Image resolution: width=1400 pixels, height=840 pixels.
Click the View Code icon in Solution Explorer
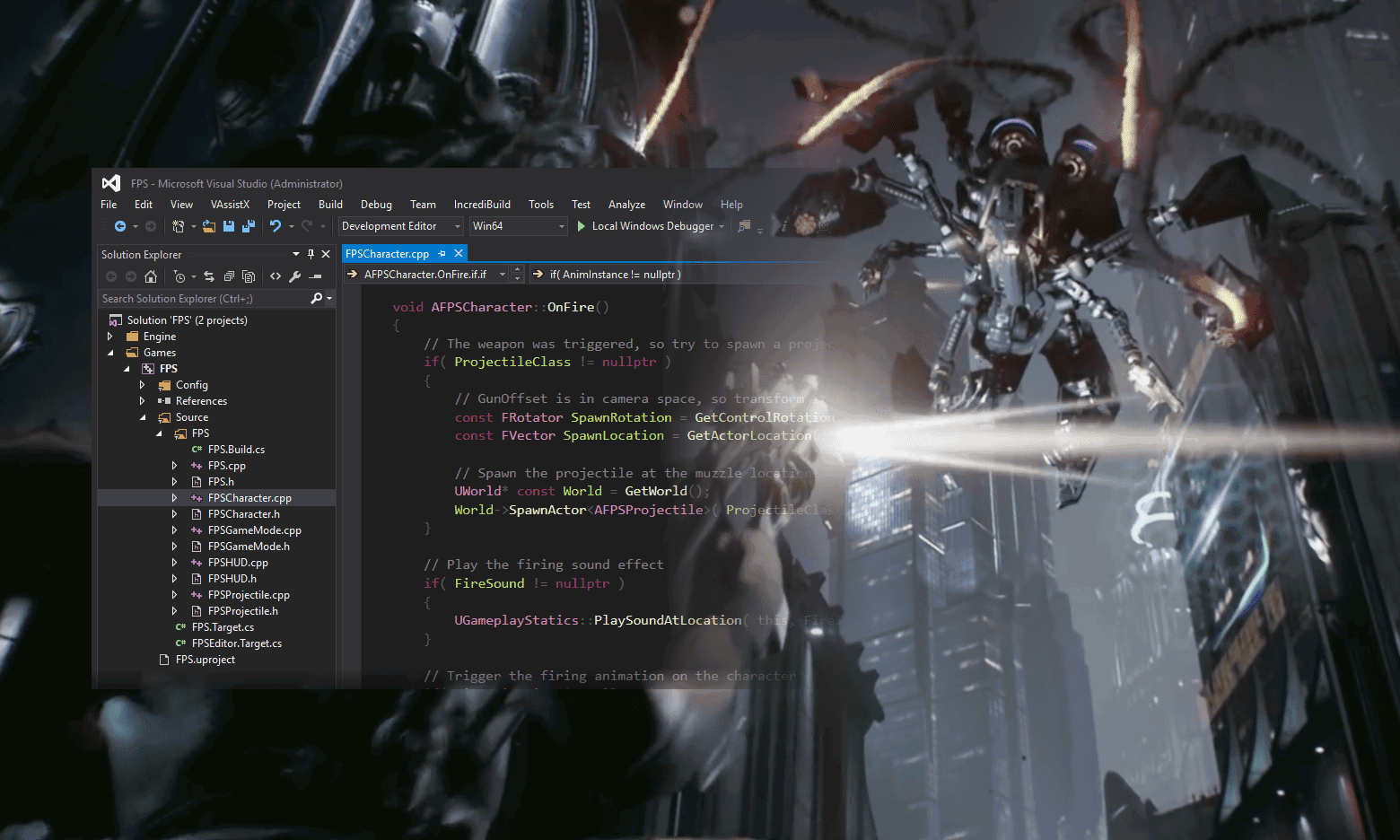276,276
